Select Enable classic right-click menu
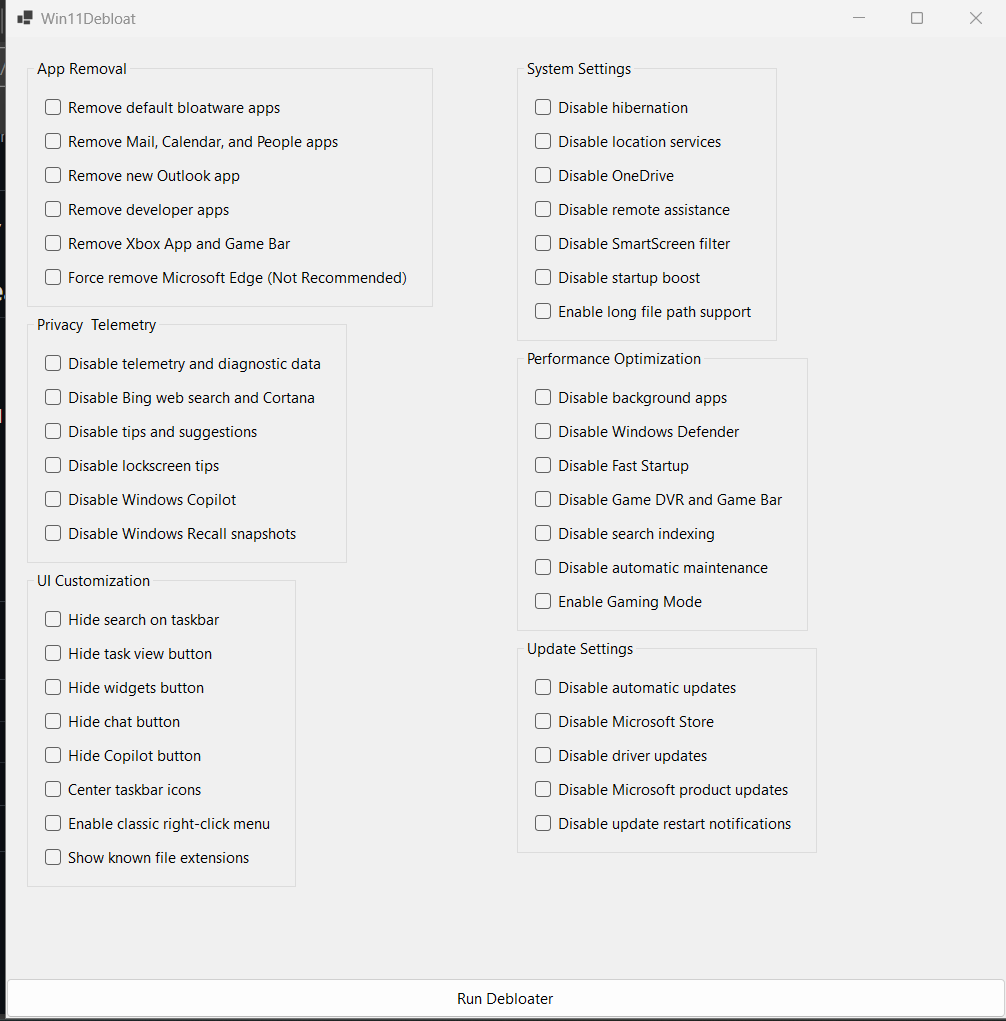This screenshot has height=1021, width=1006. 52,823
